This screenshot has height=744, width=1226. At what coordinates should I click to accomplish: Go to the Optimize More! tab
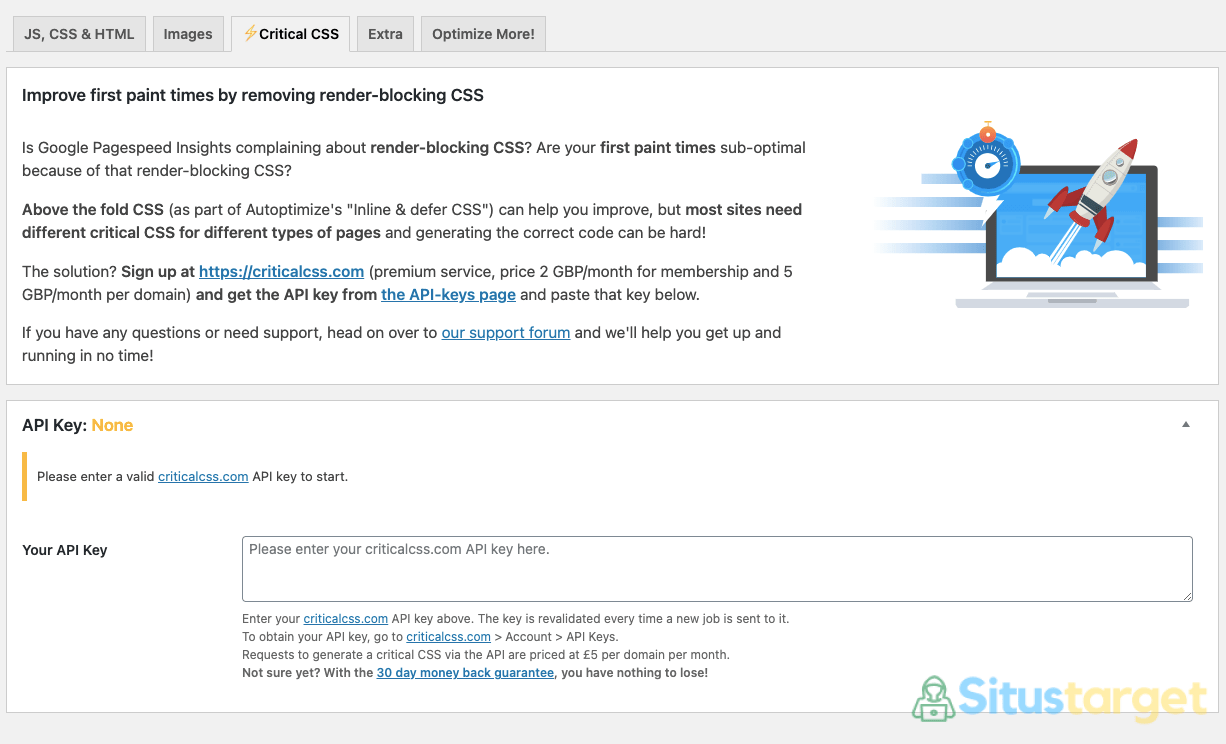pyautogui.click(x=483, y=34)
